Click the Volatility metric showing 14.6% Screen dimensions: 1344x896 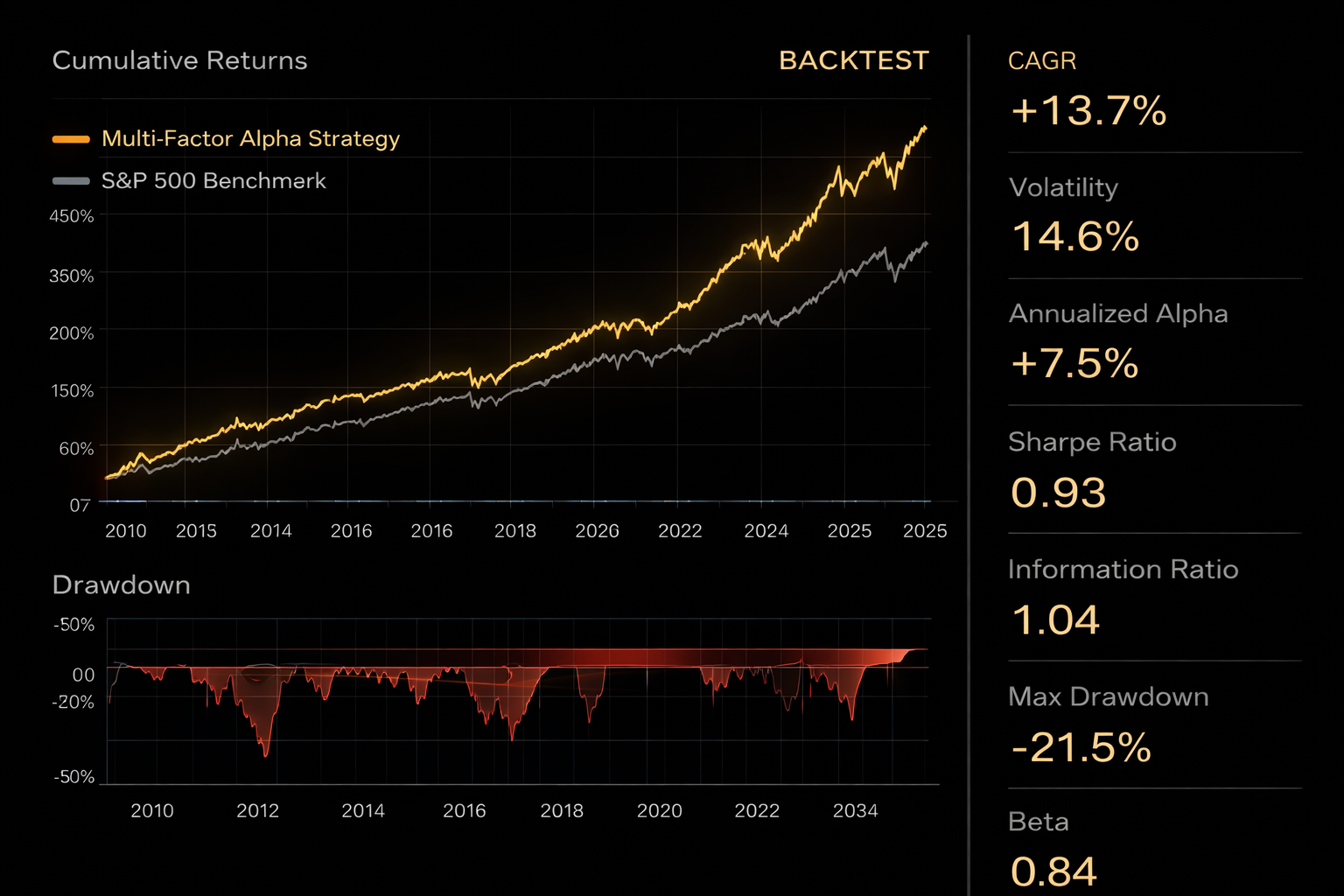click(x=1074, y=236)
